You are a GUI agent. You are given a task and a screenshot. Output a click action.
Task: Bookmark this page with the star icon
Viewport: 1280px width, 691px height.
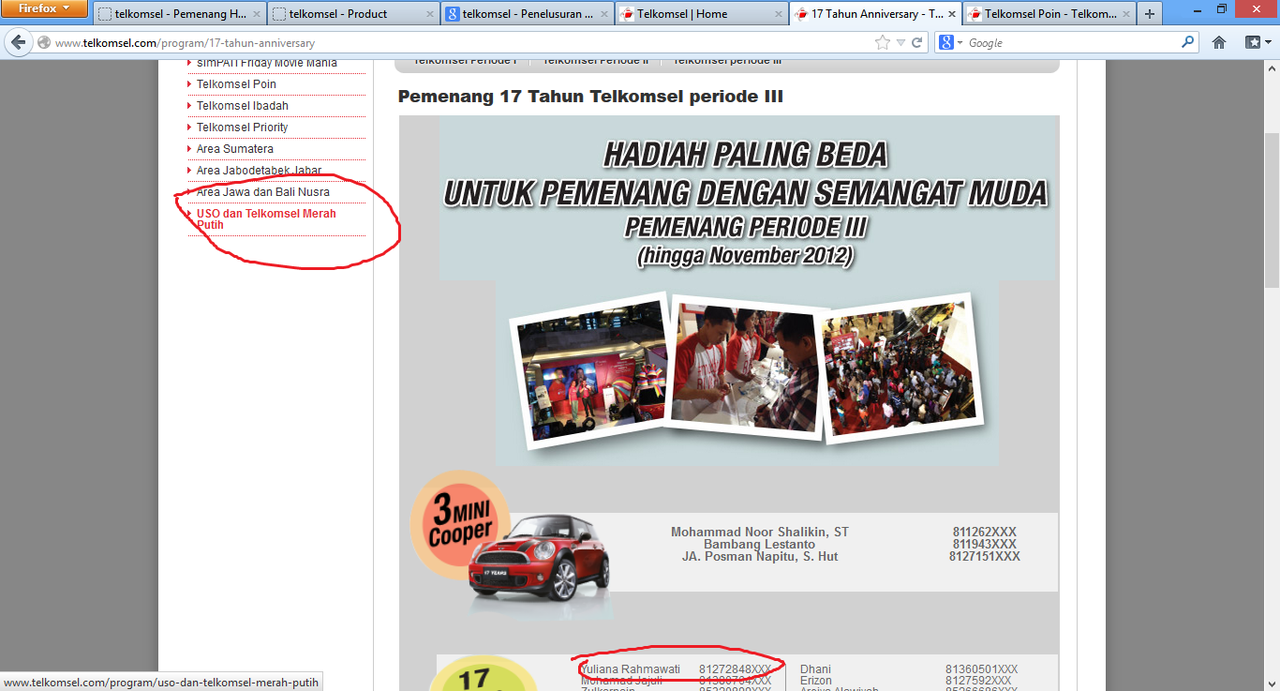coord(882,43)
